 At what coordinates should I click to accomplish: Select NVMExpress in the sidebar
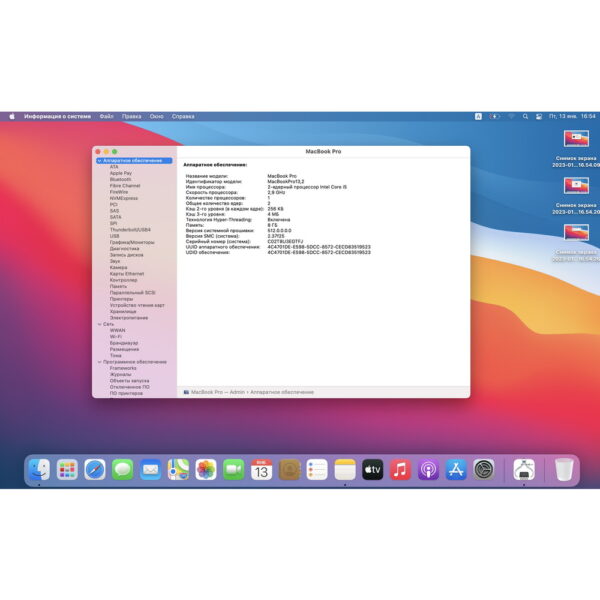pyautogui.click(x=124, y=199)
